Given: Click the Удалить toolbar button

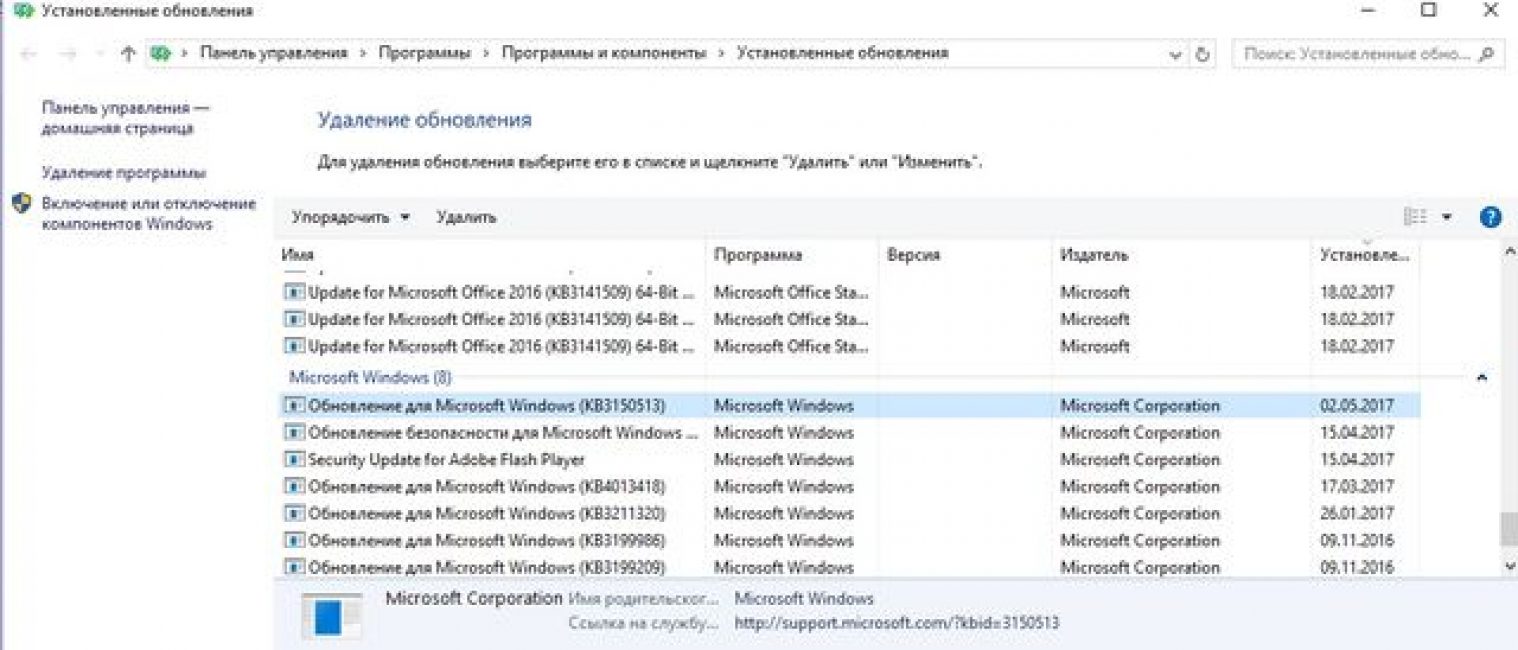Looking at the screenshot, I should 466,217.
